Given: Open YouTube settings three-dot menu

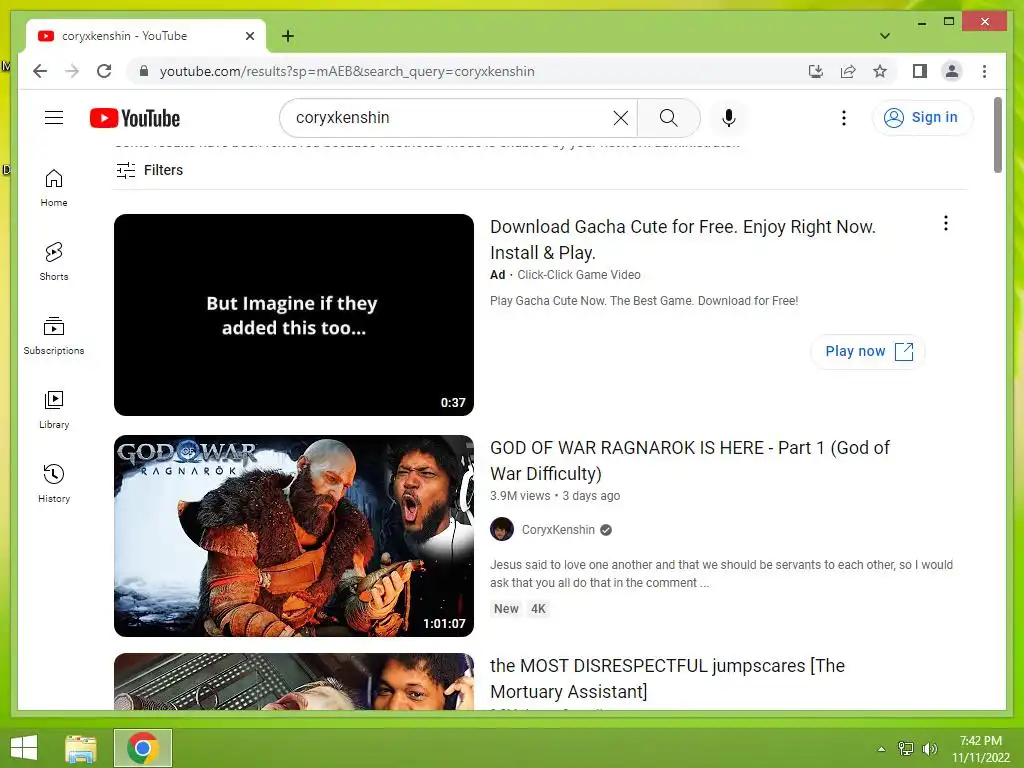Looking at the screenshot, I should [844, 118].
